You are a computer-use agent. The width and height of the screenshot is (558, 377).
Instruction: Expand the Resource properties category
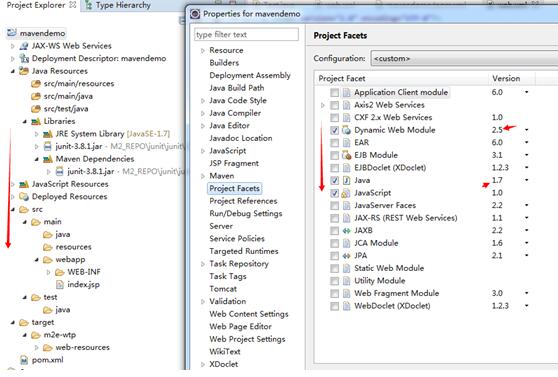[203, 51]
